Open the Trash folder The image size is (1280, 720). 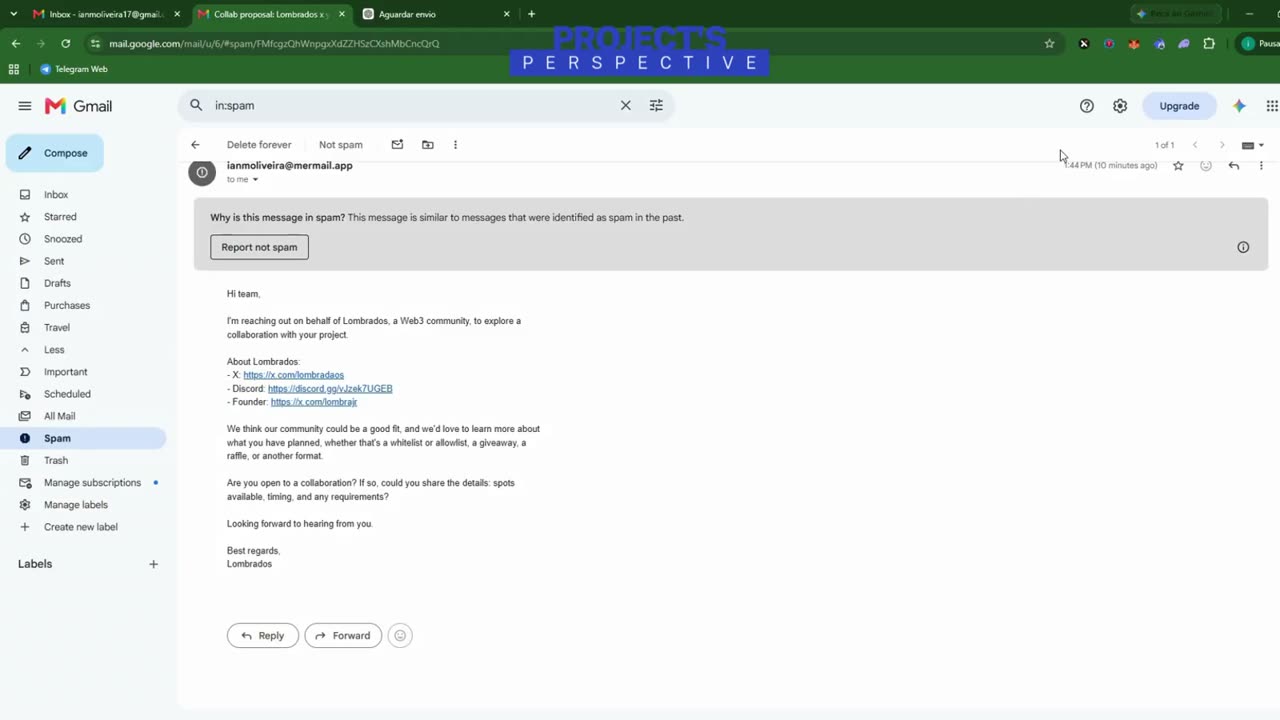coord(56,461)
